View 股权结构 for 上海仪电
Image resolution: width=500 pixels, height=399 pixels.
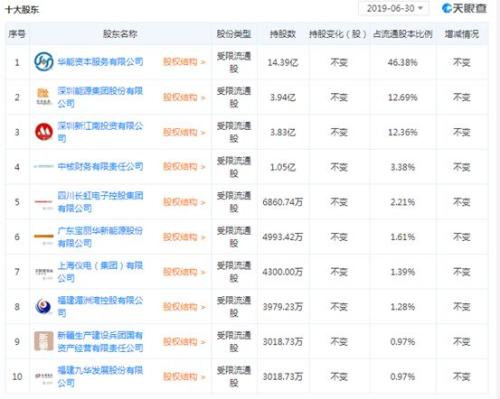point(184,272)
